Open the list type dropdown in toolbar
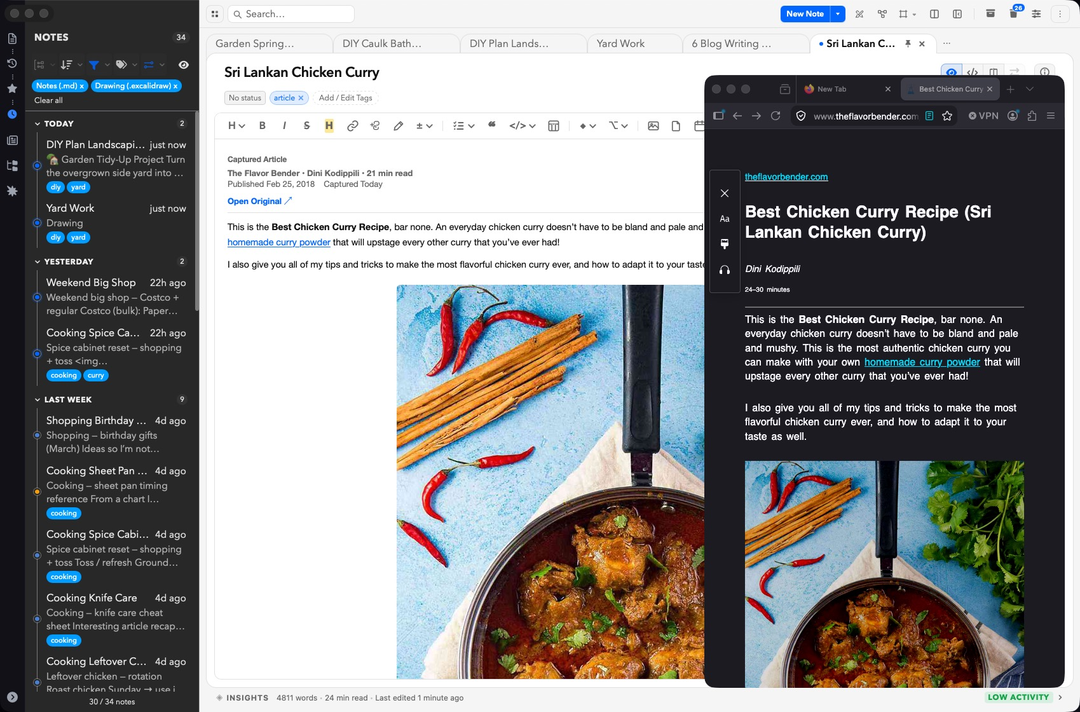 (463, 126)
